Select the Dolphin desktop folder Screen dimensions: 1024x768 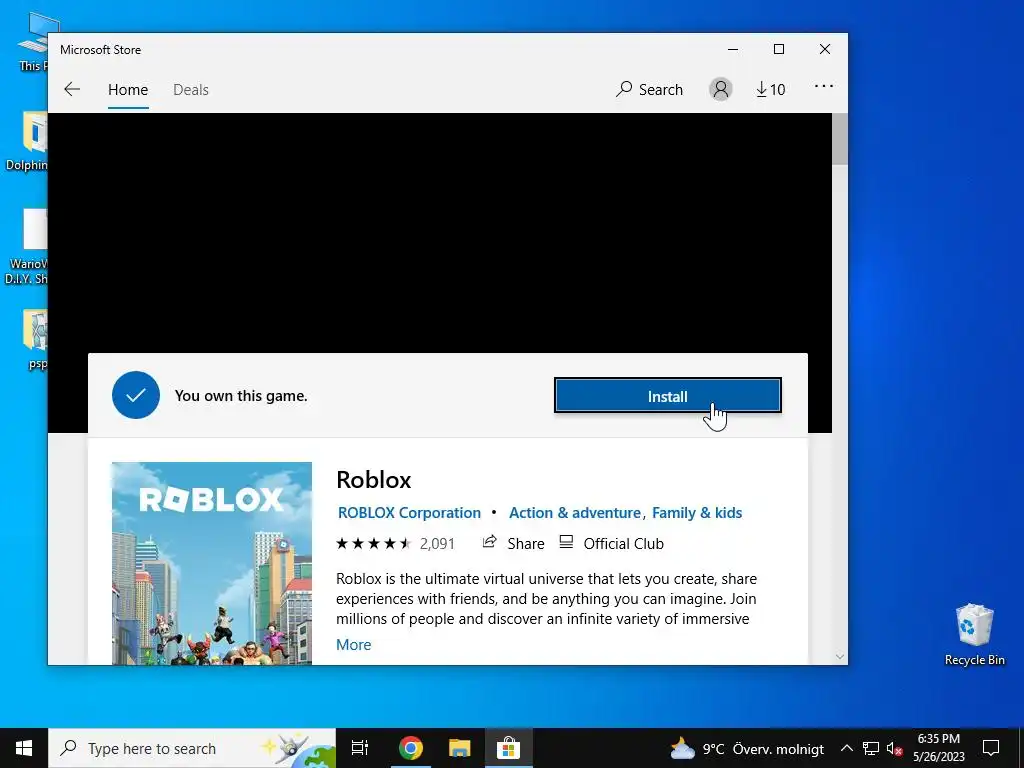(26, 141)
